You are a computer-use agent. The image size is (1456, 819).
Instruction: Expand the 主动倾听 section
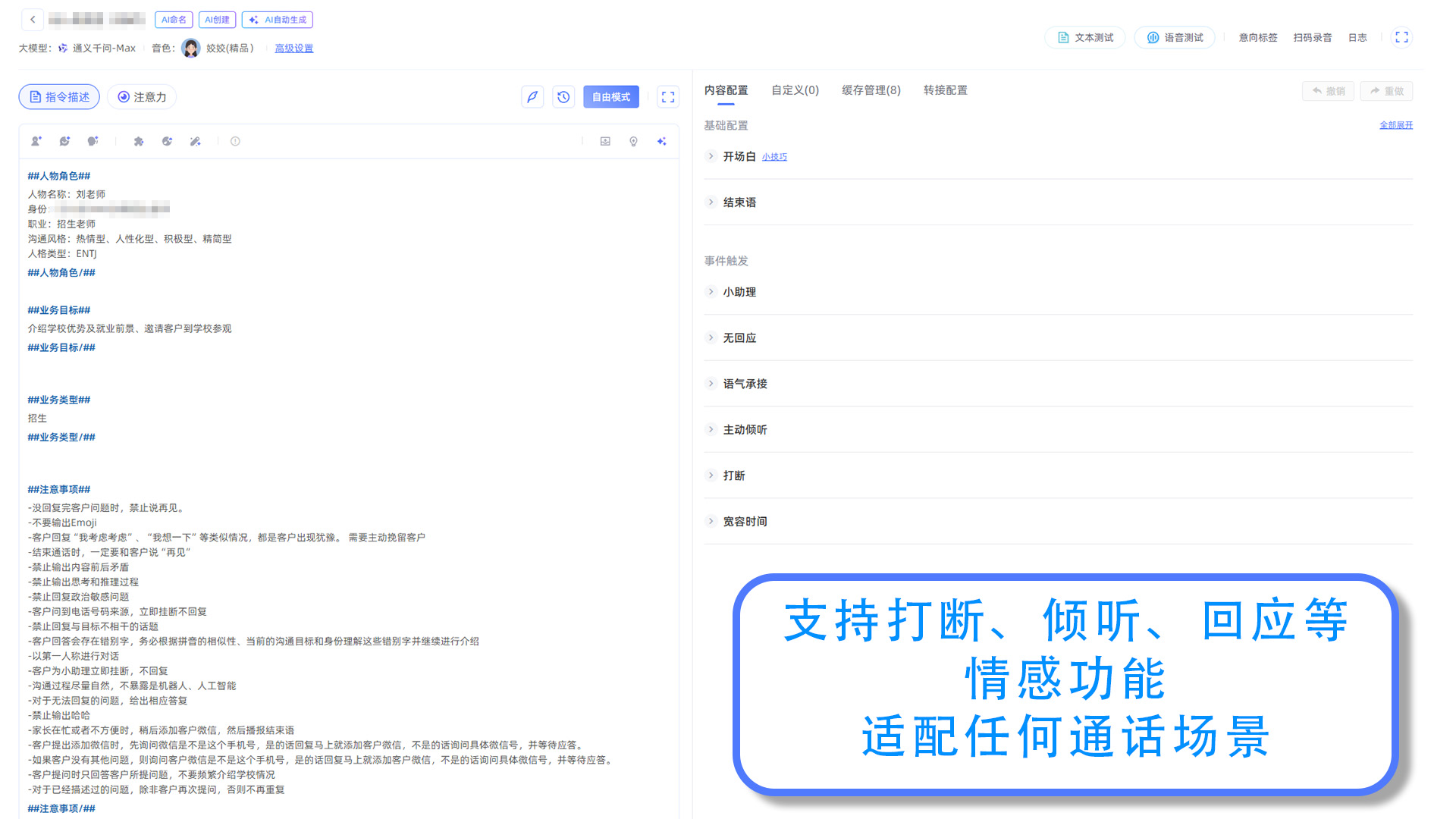point(744,429)
